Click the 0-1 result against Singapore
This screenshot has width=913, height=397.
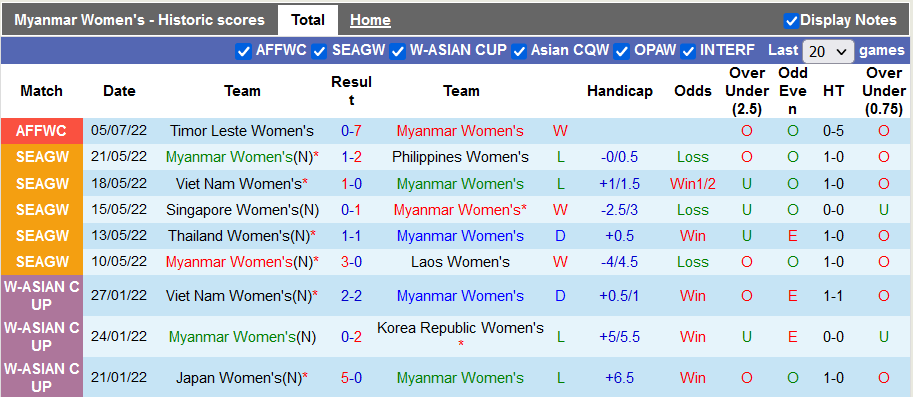pyautogui.click(x=352, y=210)
